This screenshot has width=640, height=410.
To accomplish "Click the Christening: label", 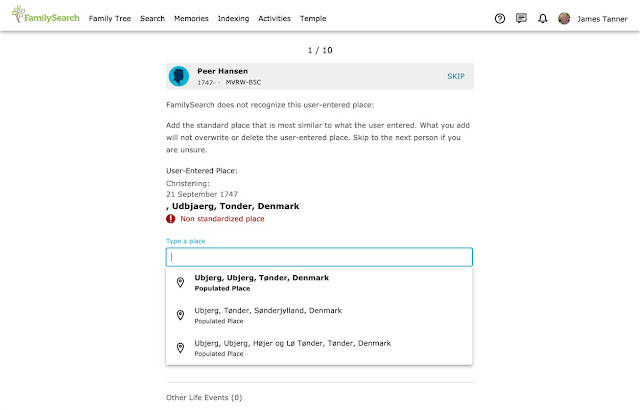I will point(188,184).
